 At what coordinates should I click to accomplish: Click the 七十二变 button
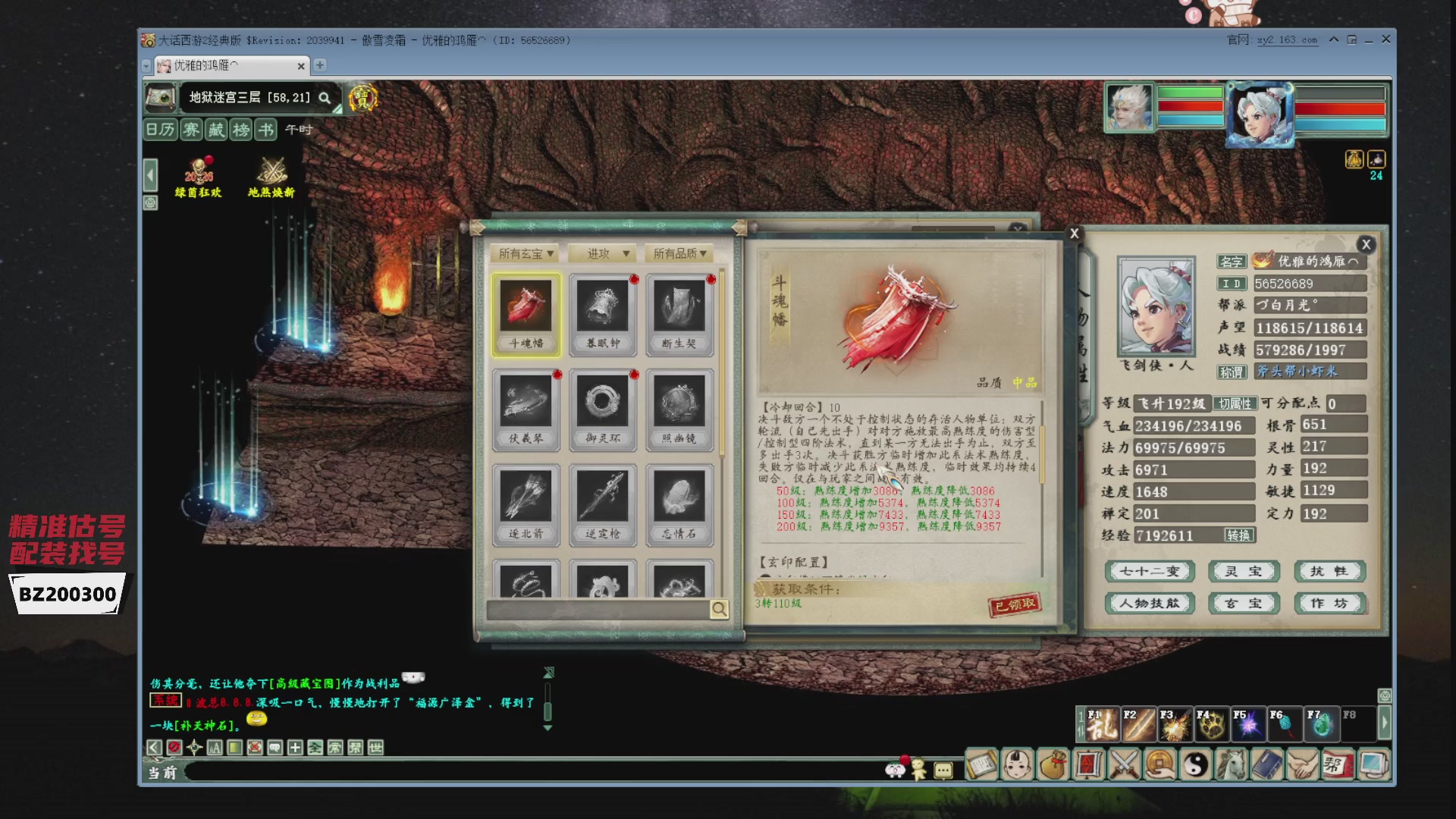1150,571
